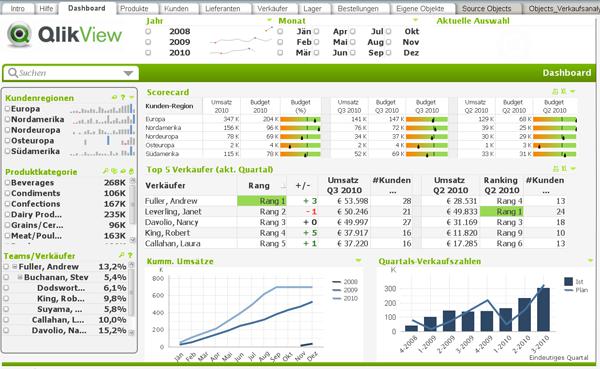This screenshot has height=369, width=600.
Task: Click the clear selection icon in Kundenregionen header
Action: (x=114, y=98)
